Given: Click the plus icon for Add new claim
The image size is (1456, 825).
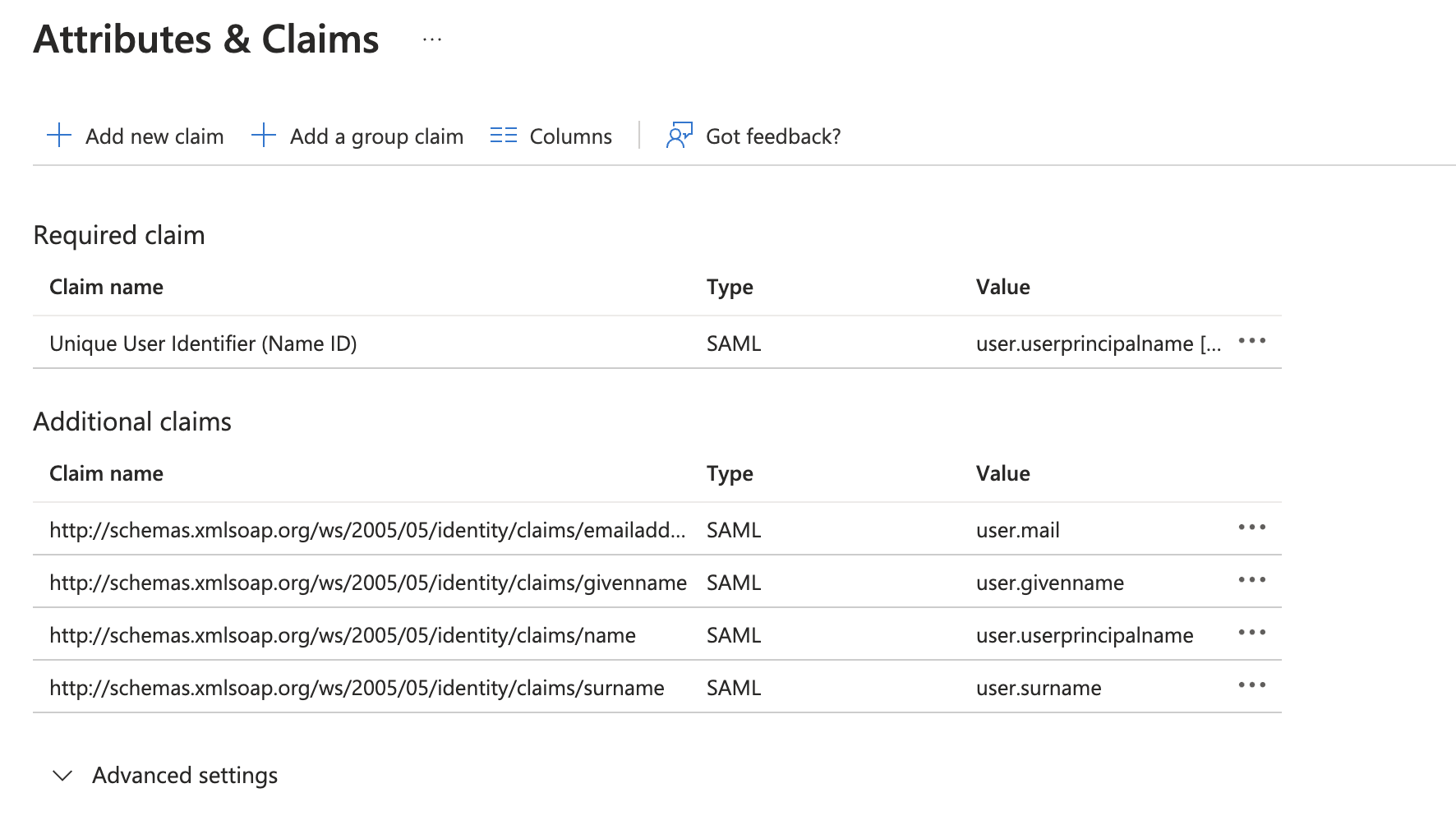Looking at the screenshot, I should click(58, 136).
